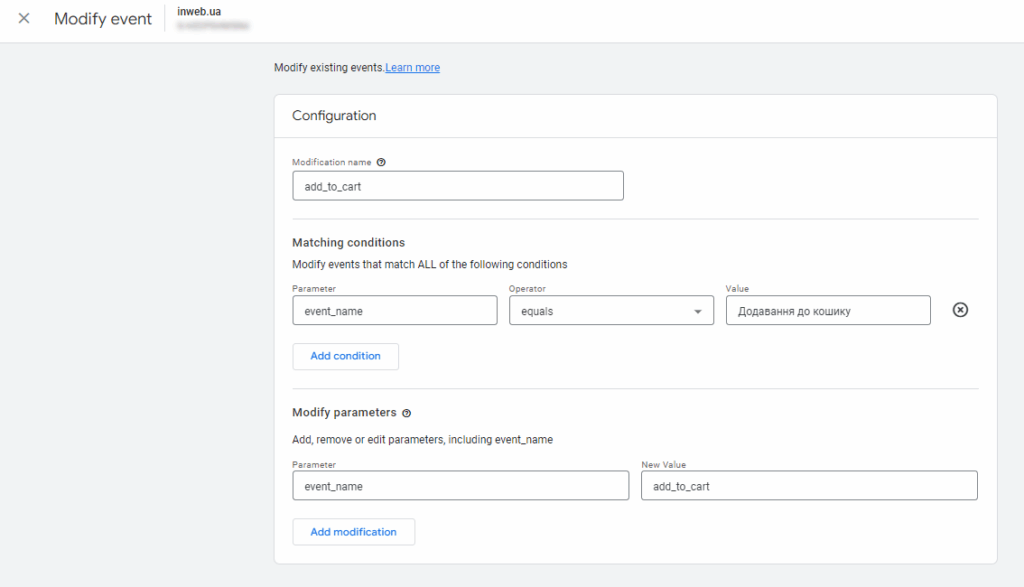Edit the New Value add_to_cart field
Viewport: 1024px width, 587px height.
click(x=809, y=486)
